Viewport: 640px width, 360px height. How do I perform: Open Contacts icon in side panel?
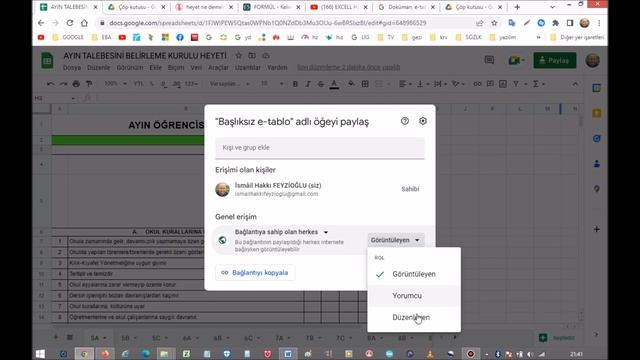(597, 164)
